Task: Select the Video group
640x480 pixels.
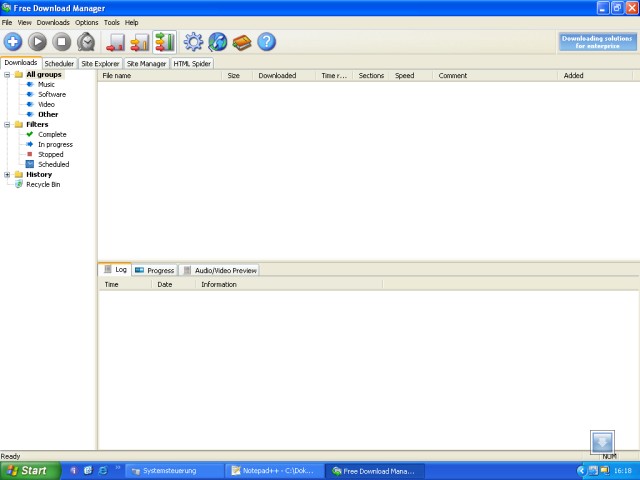Action: coord(46,104)
